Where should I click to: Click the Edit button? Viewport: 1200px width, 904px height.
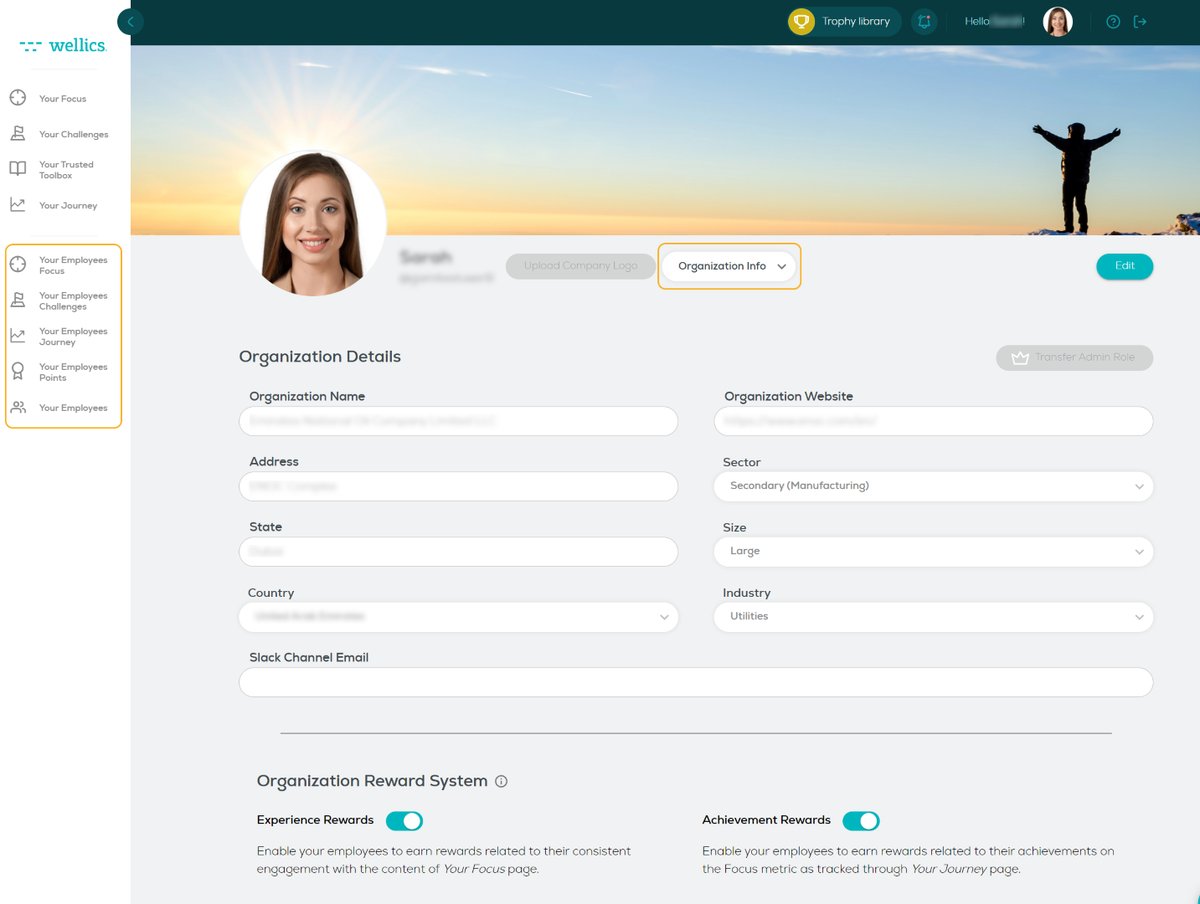[1124, 266]
